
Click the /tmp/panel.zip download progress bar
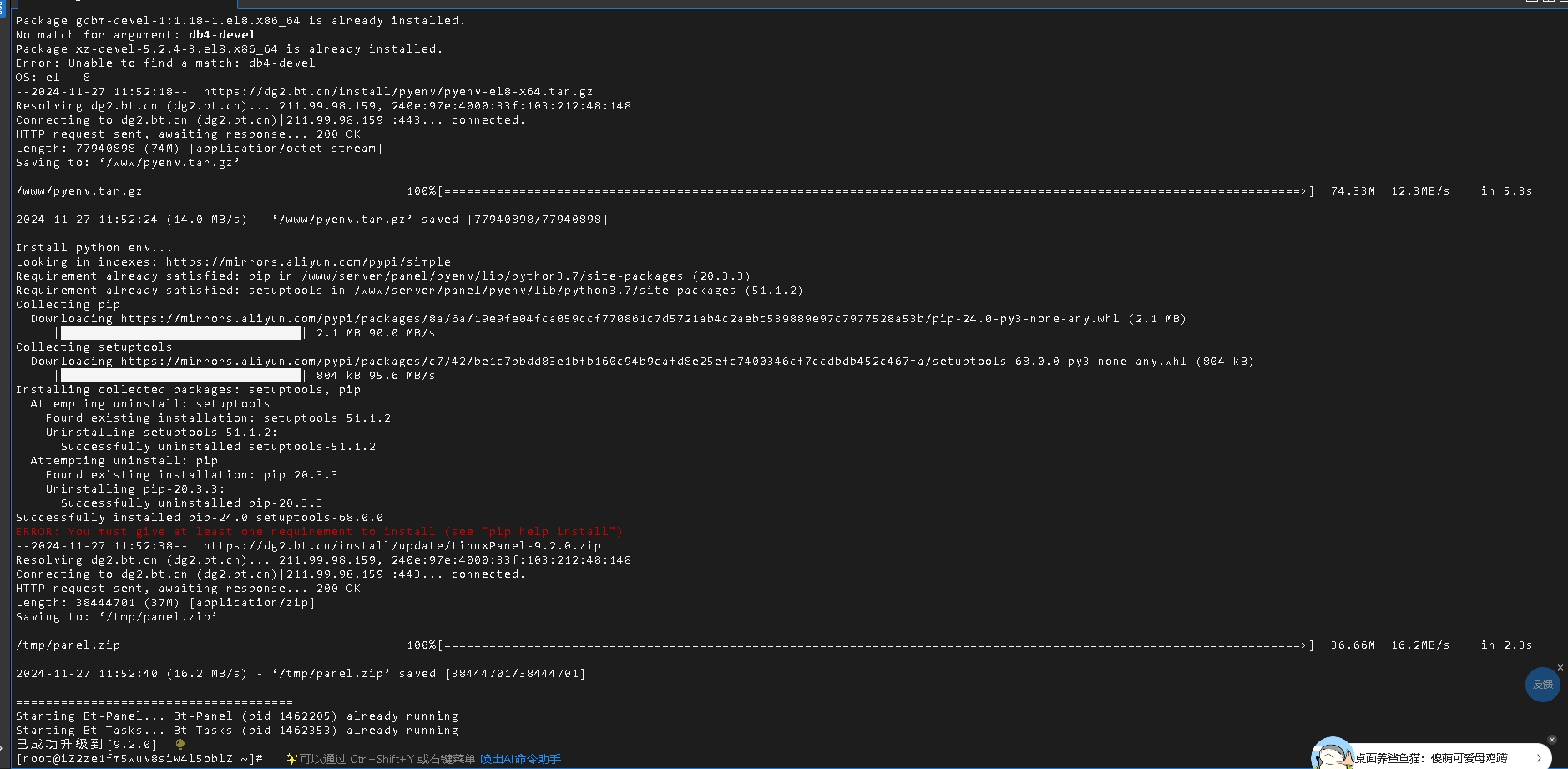pos(876,645)
